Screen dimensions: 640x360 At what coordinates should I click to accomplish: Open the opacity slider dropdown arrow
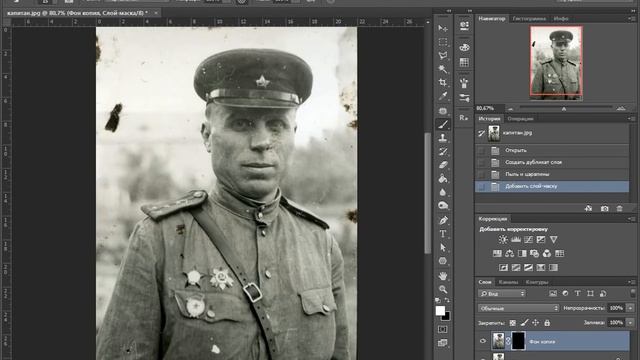630,308
